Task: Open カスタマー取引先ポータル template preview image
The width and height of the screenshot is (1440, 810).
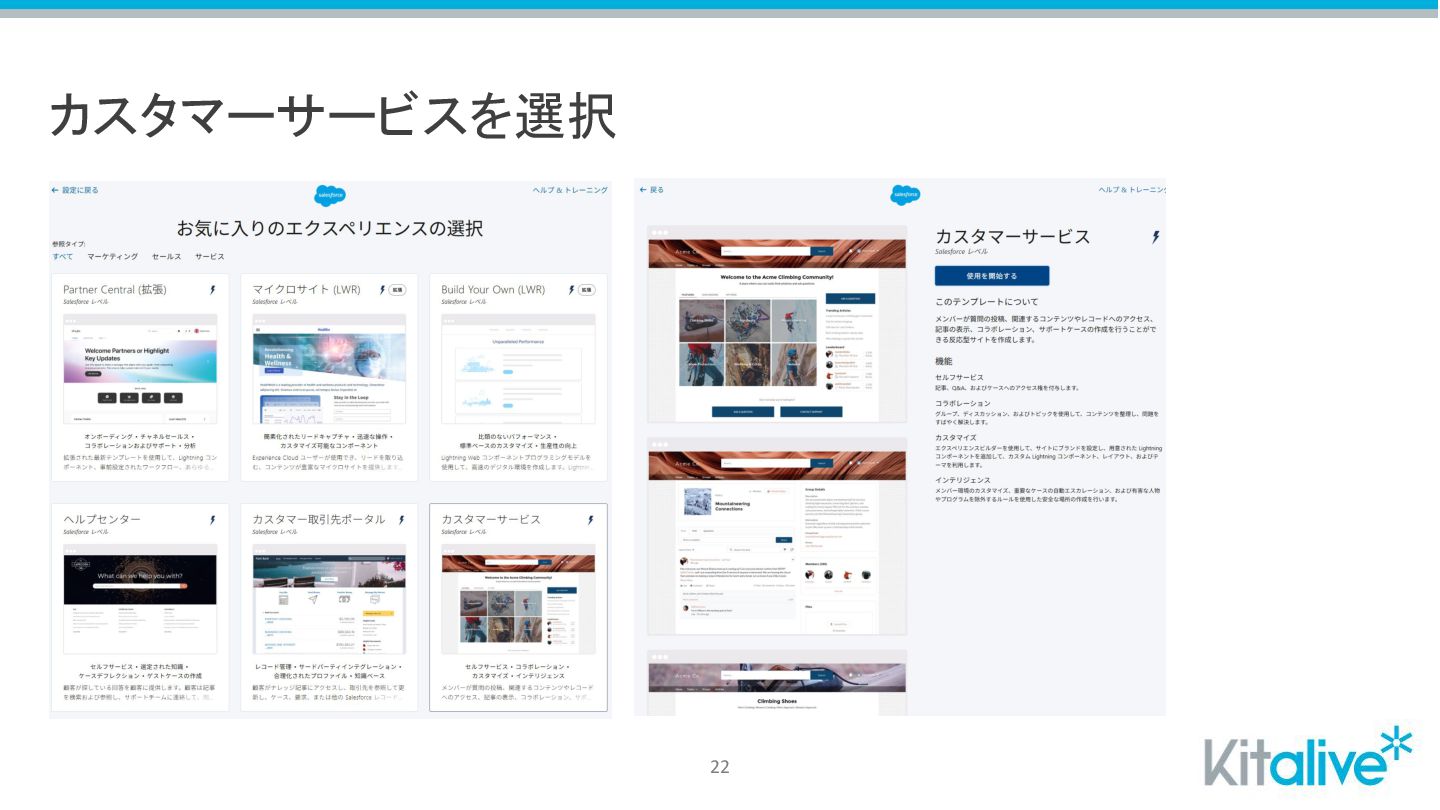Action: click(329, 598)
